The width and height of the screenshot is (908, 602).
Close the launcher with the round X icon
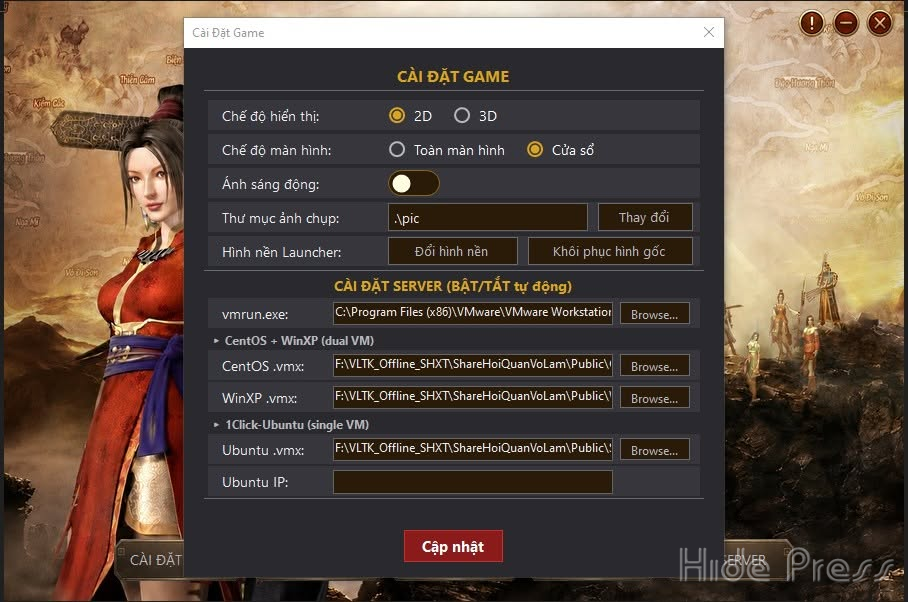pos(880,23)
